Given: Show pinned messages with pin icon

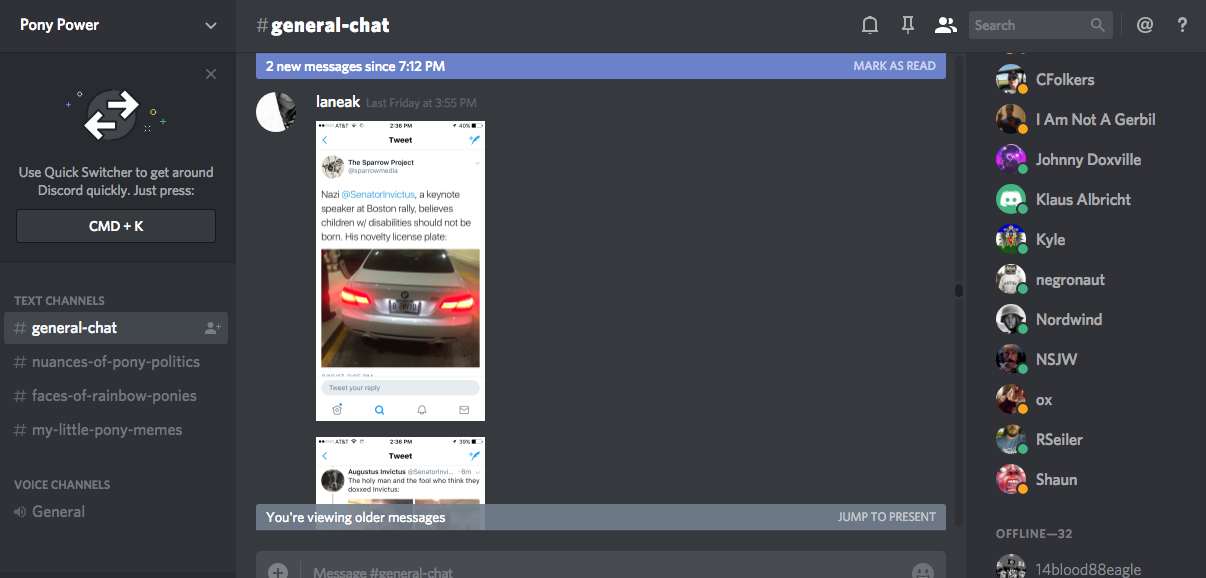Looking at the screenshot, I should (x=908, y=25).
